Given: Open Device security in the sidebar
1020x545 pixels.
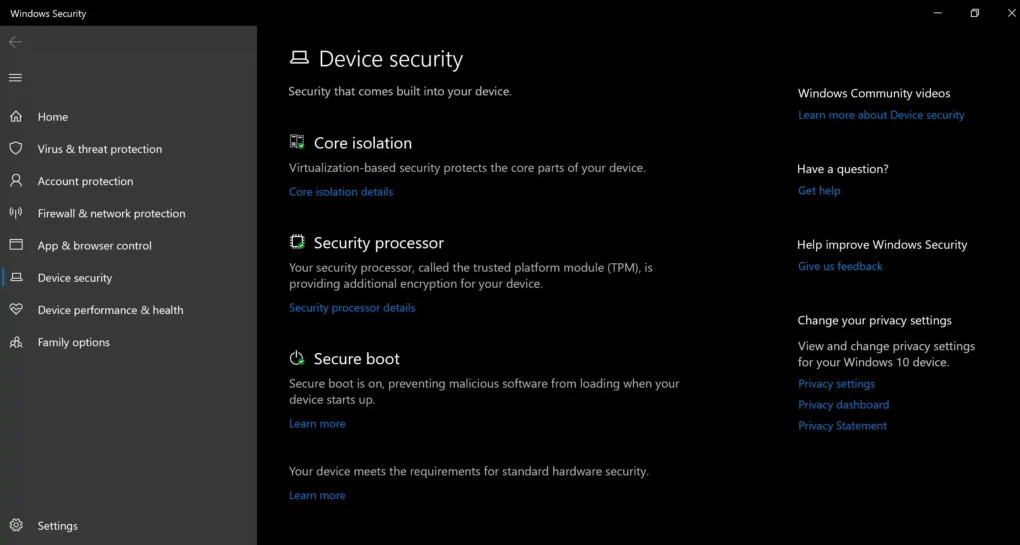Looking at the screenshot, I should click(x=129, y=278).
